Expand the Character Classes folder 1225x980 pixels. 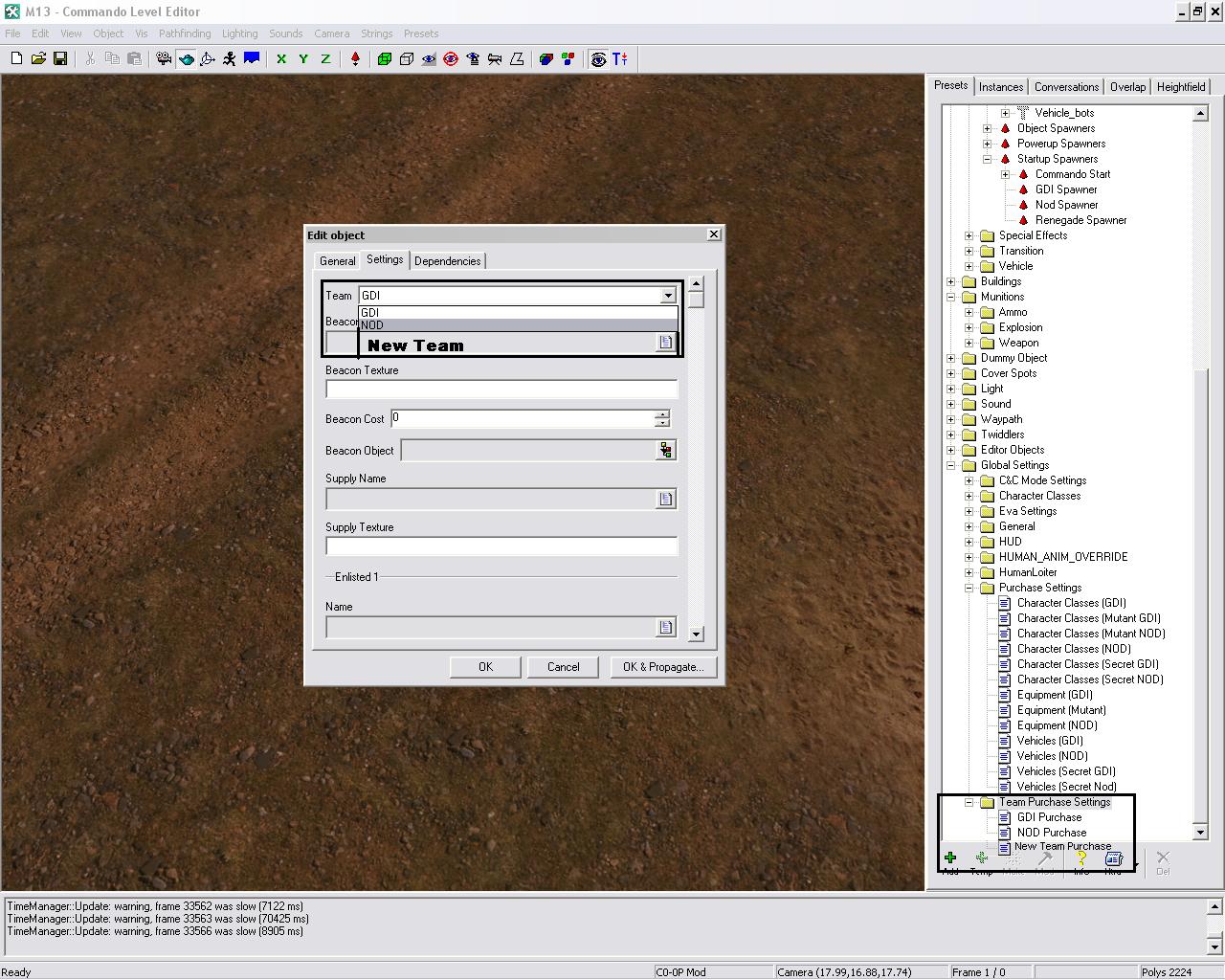pos(969,496)
